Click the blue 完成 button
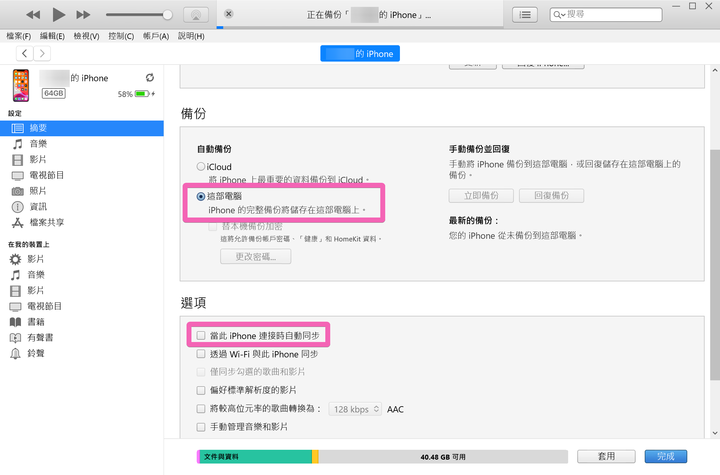The image size is (720, 475). pos(666,456)
